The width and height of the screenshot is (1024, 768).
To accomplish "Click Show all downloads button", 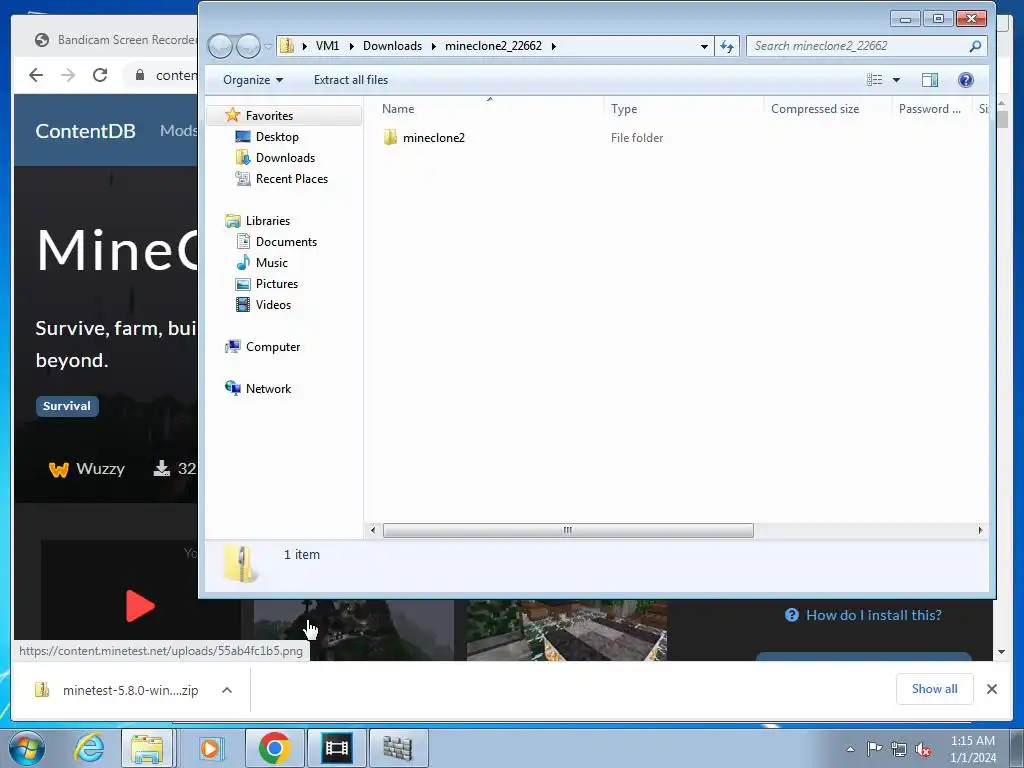I will [x=935, y=689].
